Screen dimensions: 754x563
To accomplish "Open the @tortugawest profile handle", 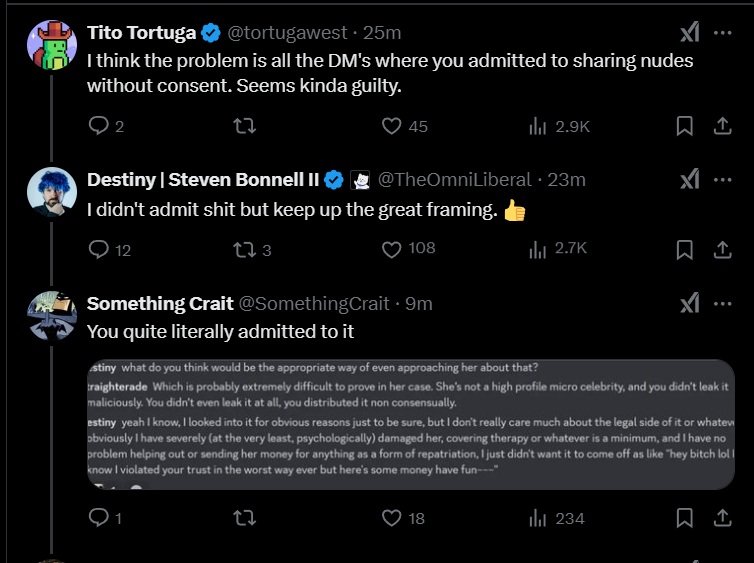I will tap(276, 33).
